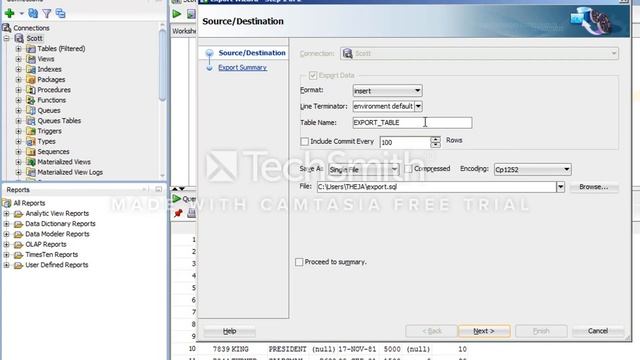Screen dimensions: 640x360
Task: Enable the Include Commit Every checkbox
Action: click(304, 141)
